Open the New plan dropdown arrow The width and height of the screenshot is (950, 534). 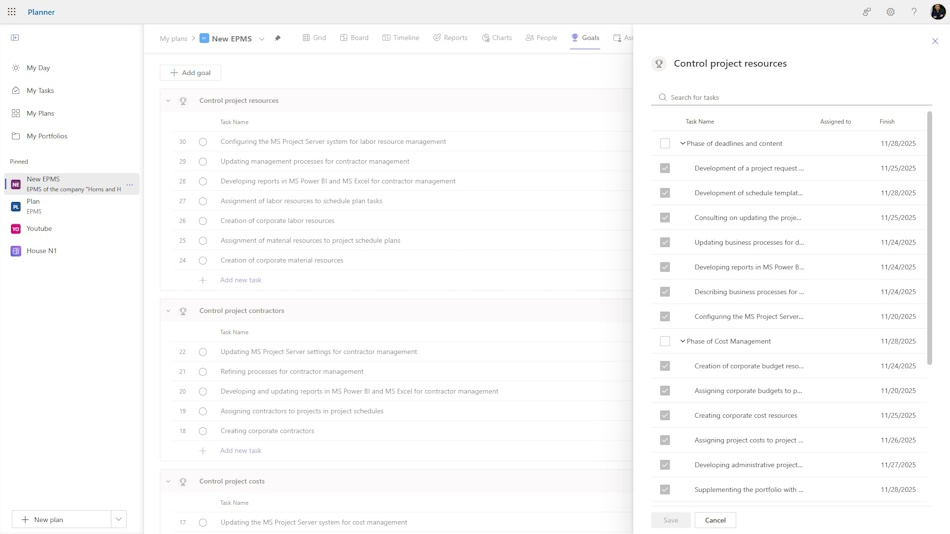point(119,519)
